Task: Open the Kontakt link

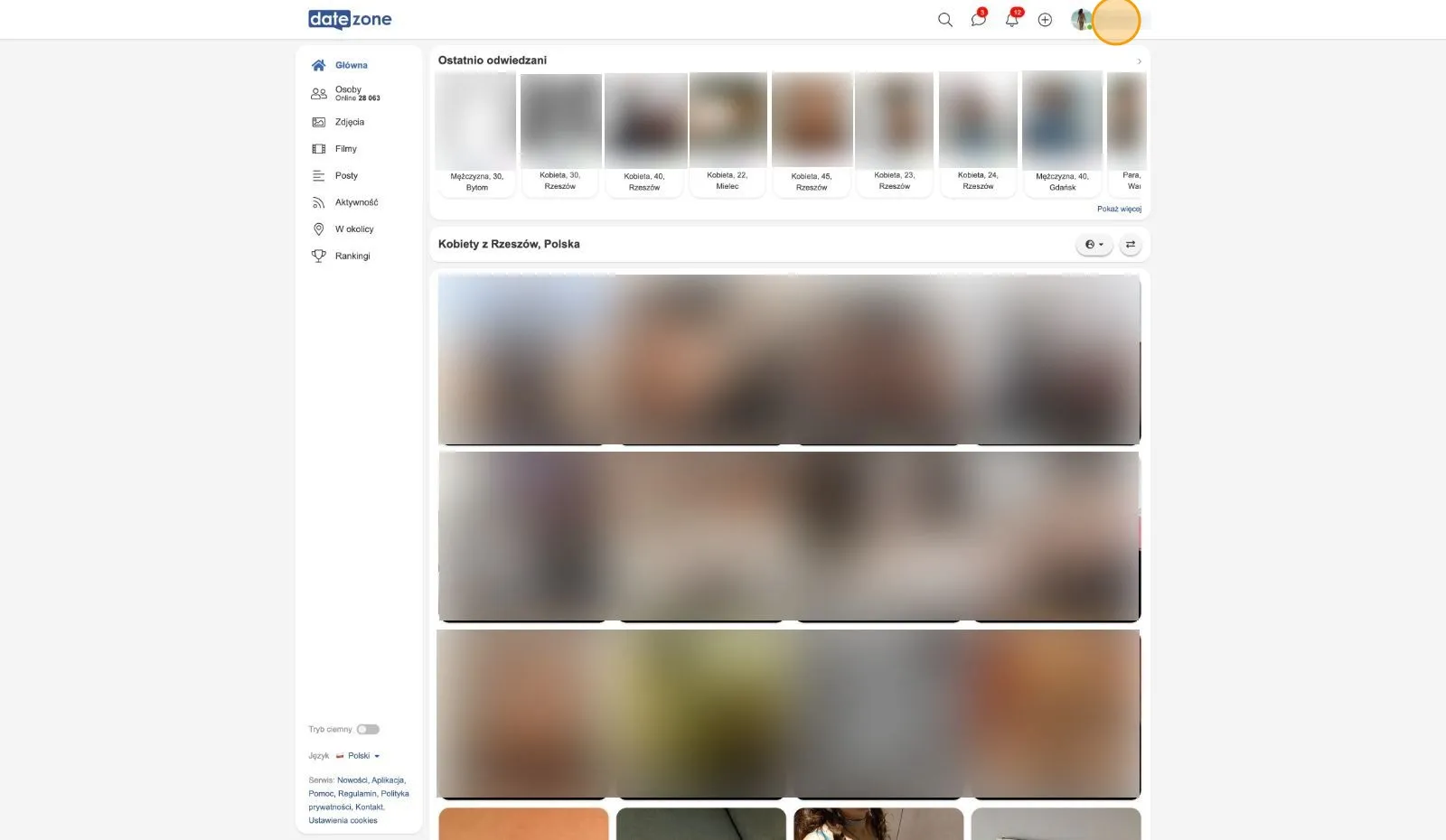Action: (x=370, y=807)
